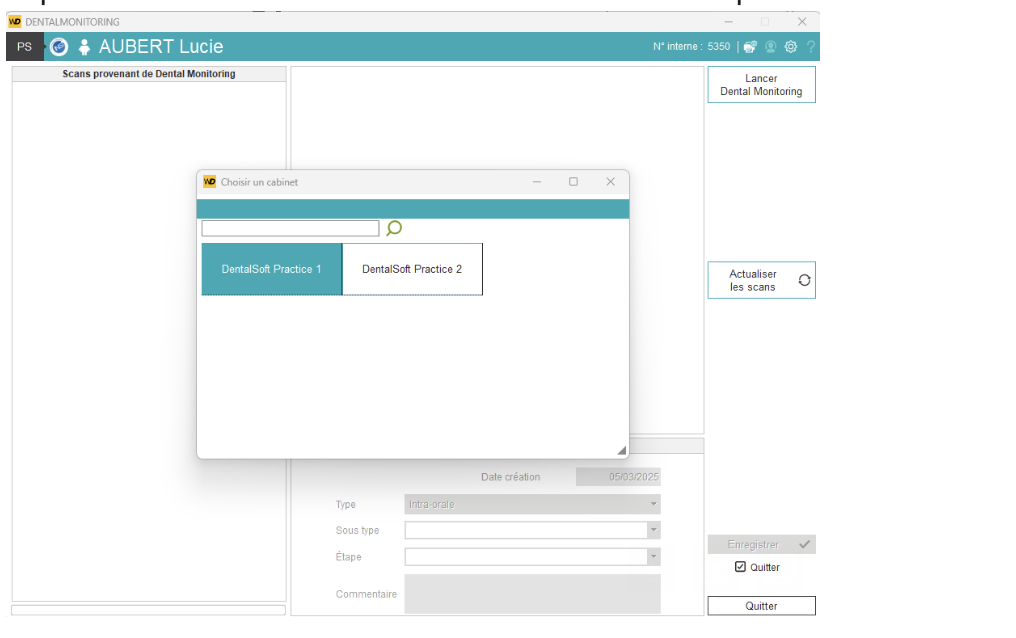The image size is (1016, 638).
Task: Click the Date création field
Action: click(x=618, y=477)
